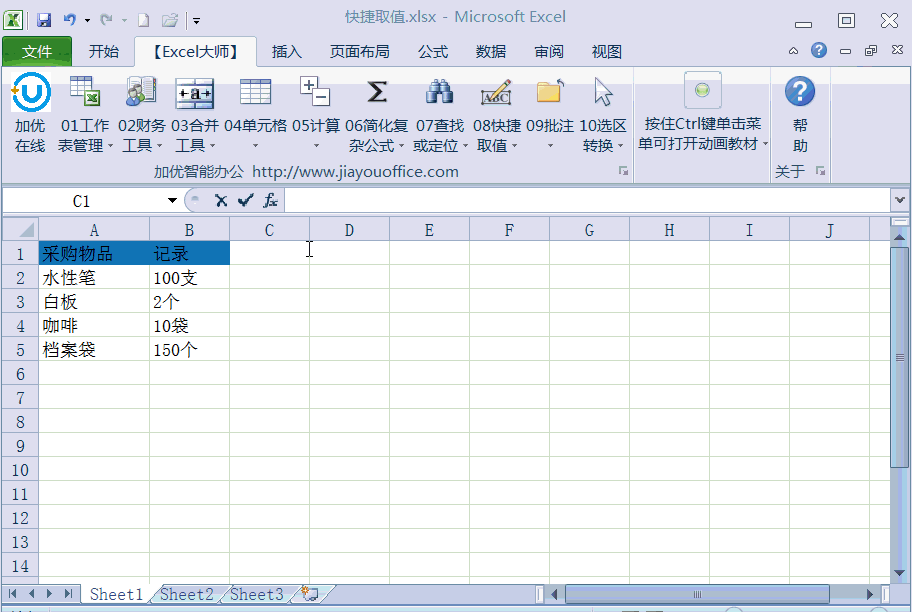Open the 10选区转换 selection cursor tool

pyautogui.click(x=603, y=112)
